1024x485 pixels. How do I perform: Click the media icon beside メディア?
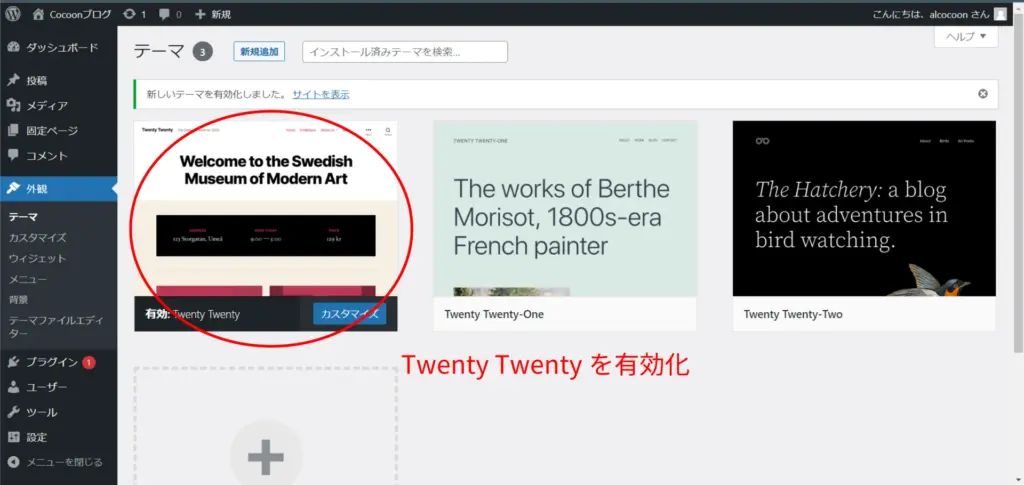tap(13, 106)
